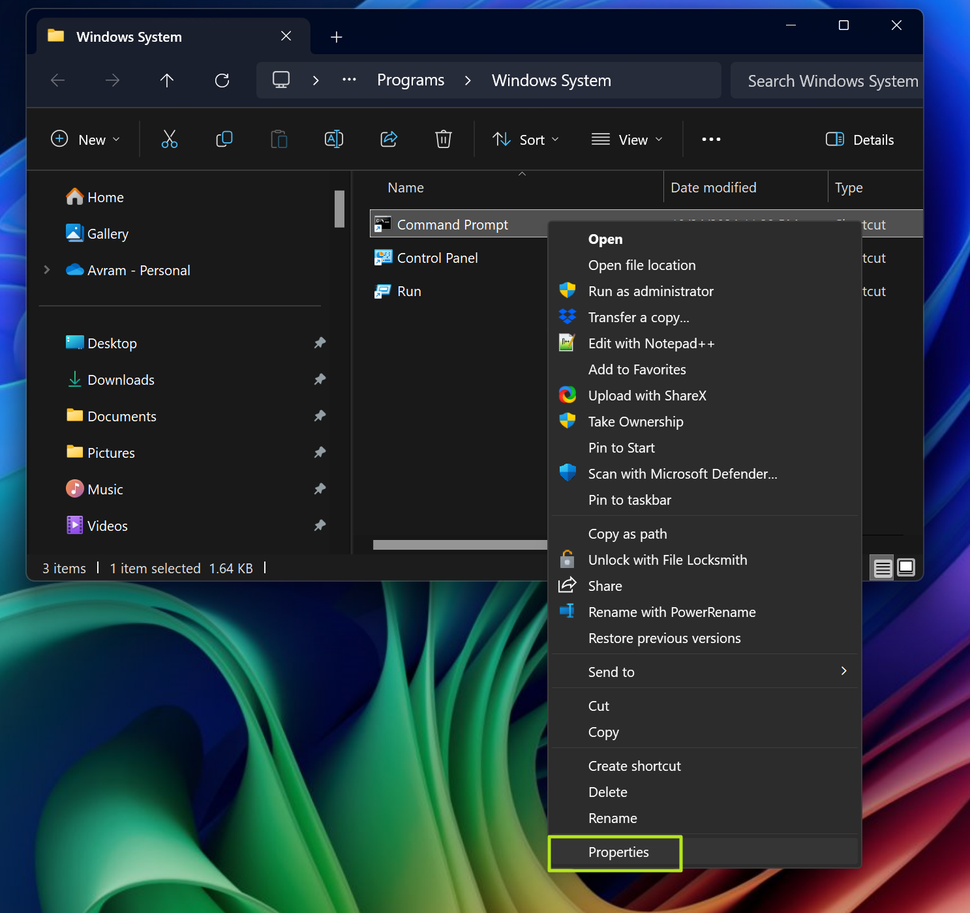This screenshot has height=913, width=970.
Task: Click the Share icon in the toolbar
Action: coord(389,139)
